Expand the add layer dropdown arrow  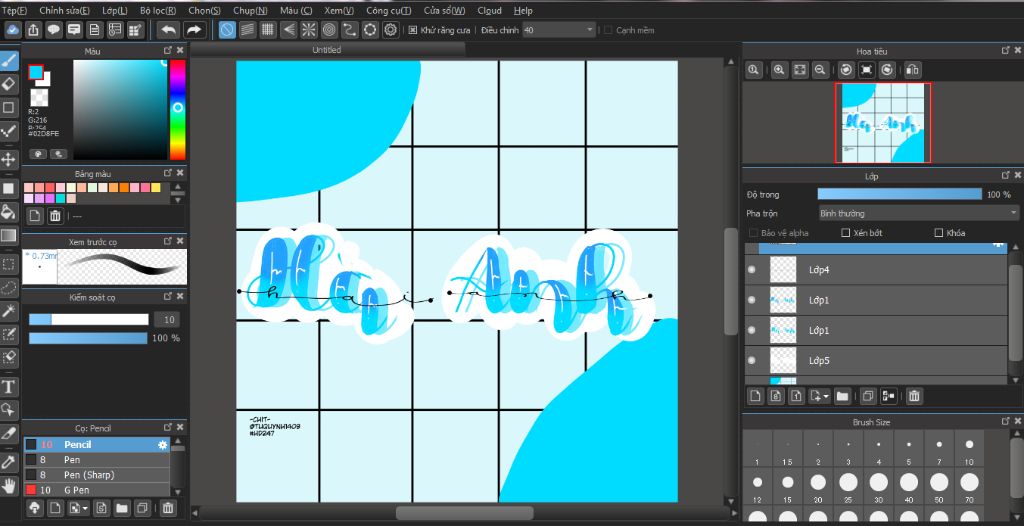(827, 397)
